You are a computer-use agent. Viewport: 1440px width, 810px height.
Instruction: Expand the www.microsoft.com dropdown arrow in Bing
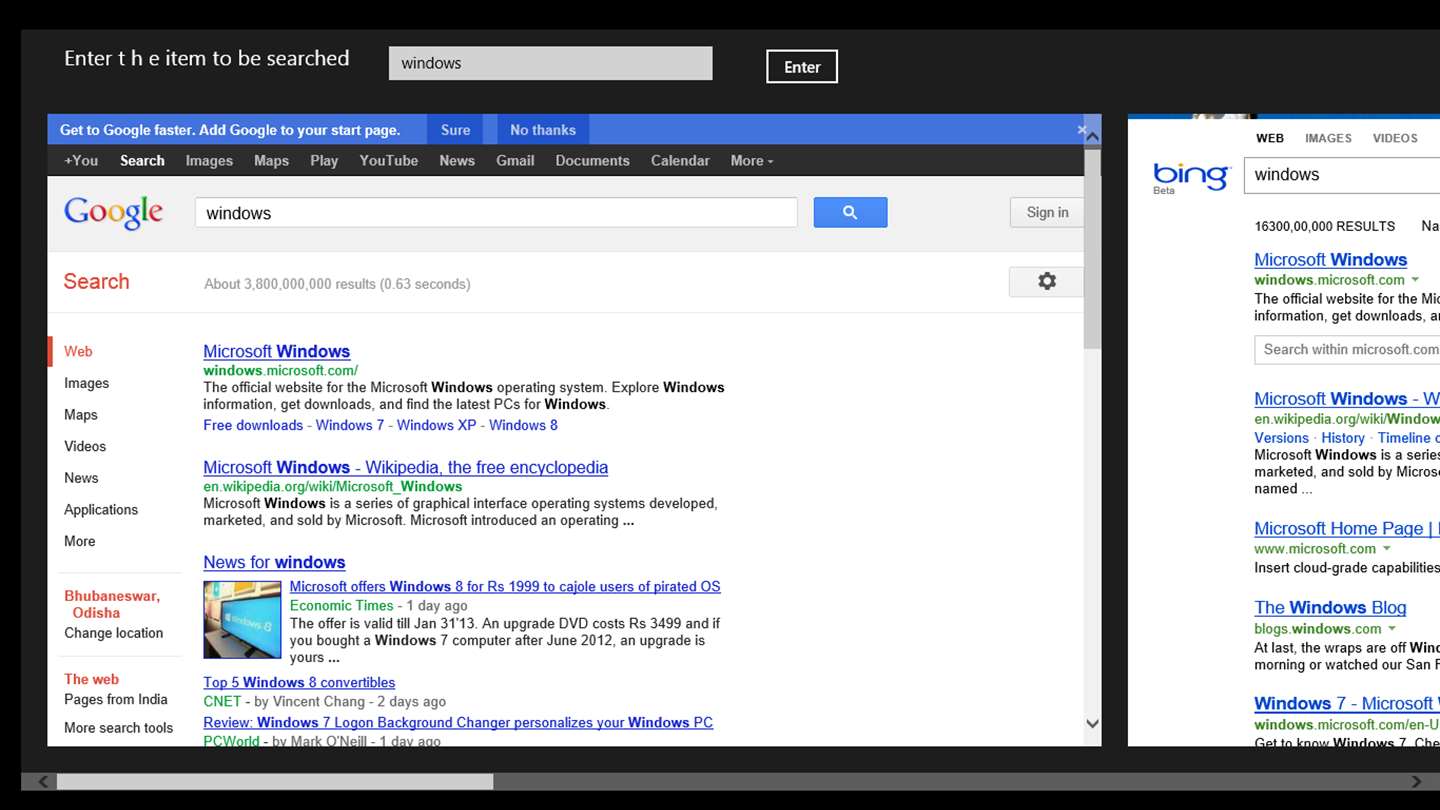pos(1387,549)
